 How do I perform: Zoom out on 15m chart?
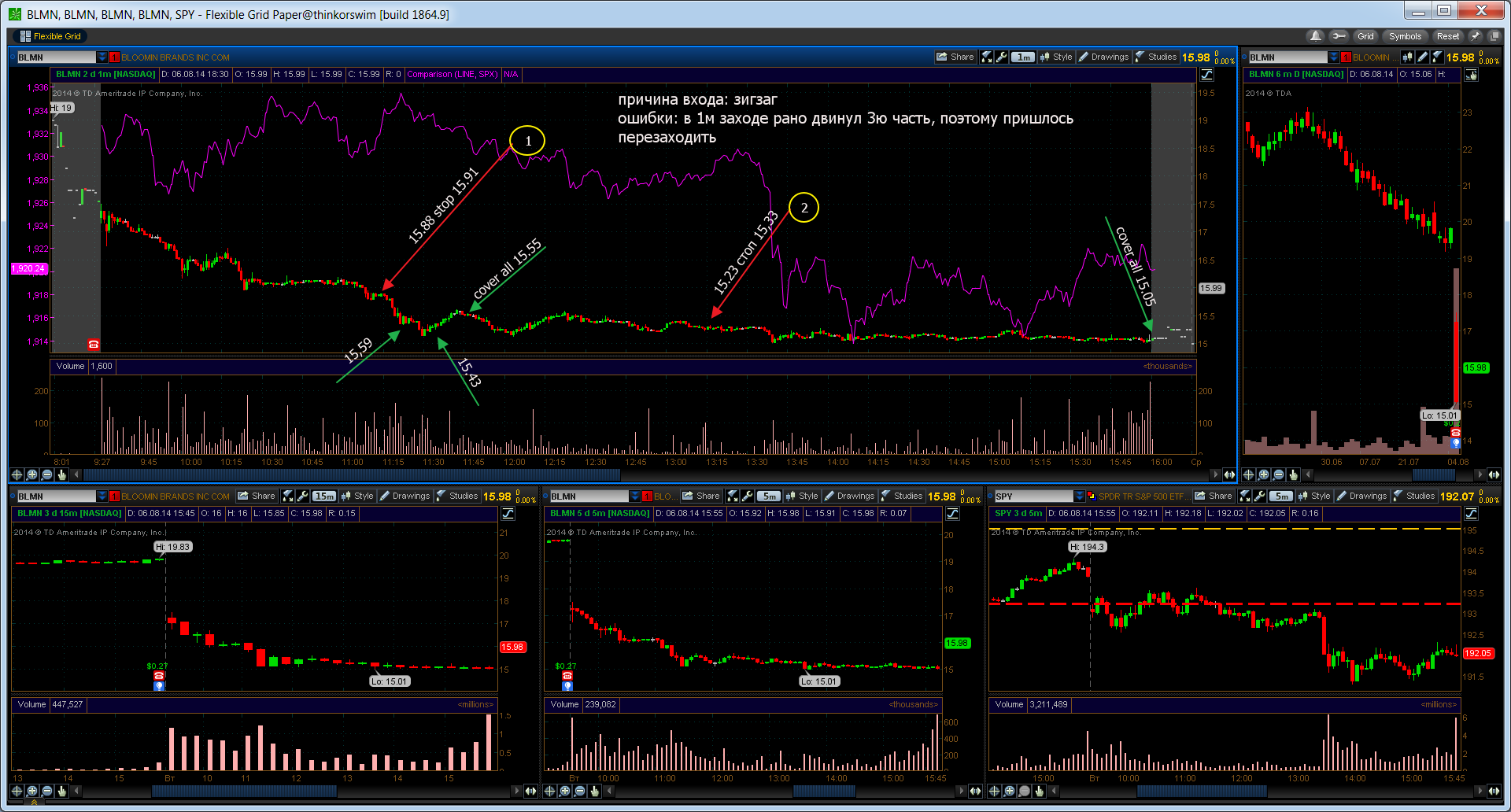click(46, 791)
